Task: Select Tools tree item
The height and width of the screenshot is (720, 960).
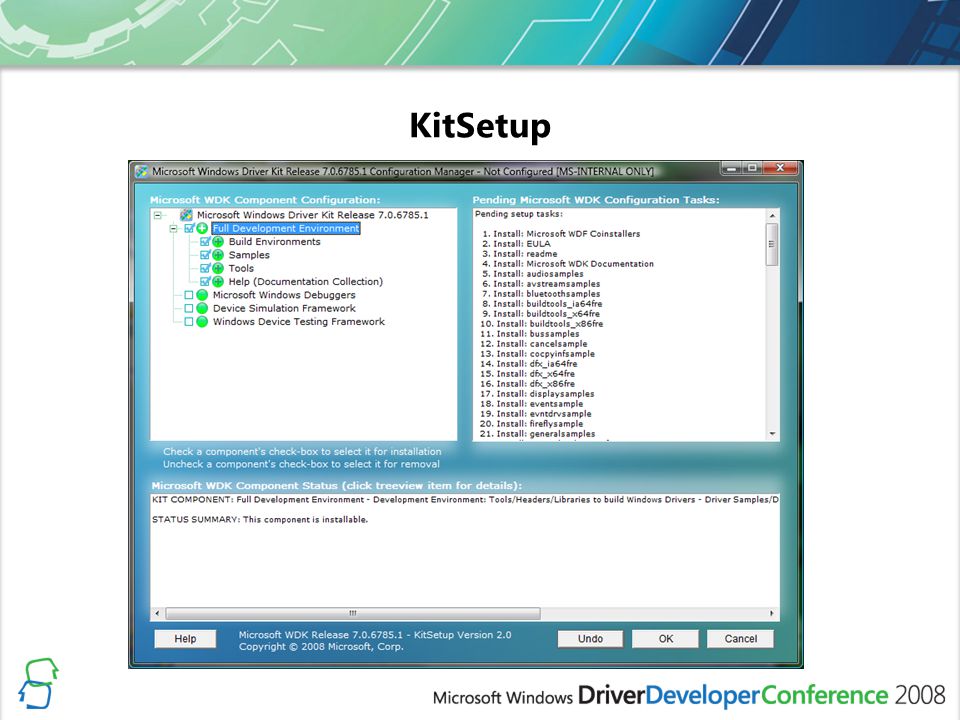Action: 241,268
